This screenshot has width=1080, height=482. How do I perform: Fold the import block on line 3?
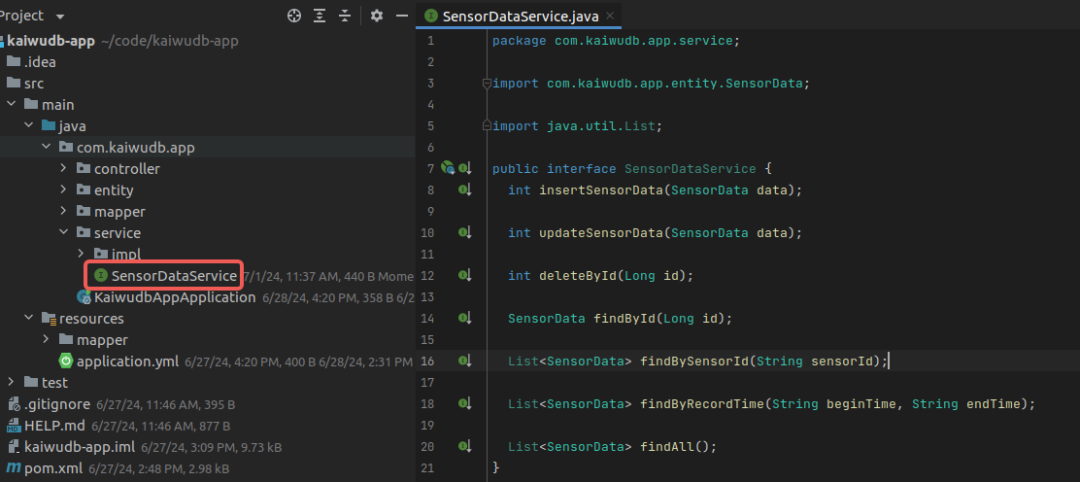tap(486, 83)
